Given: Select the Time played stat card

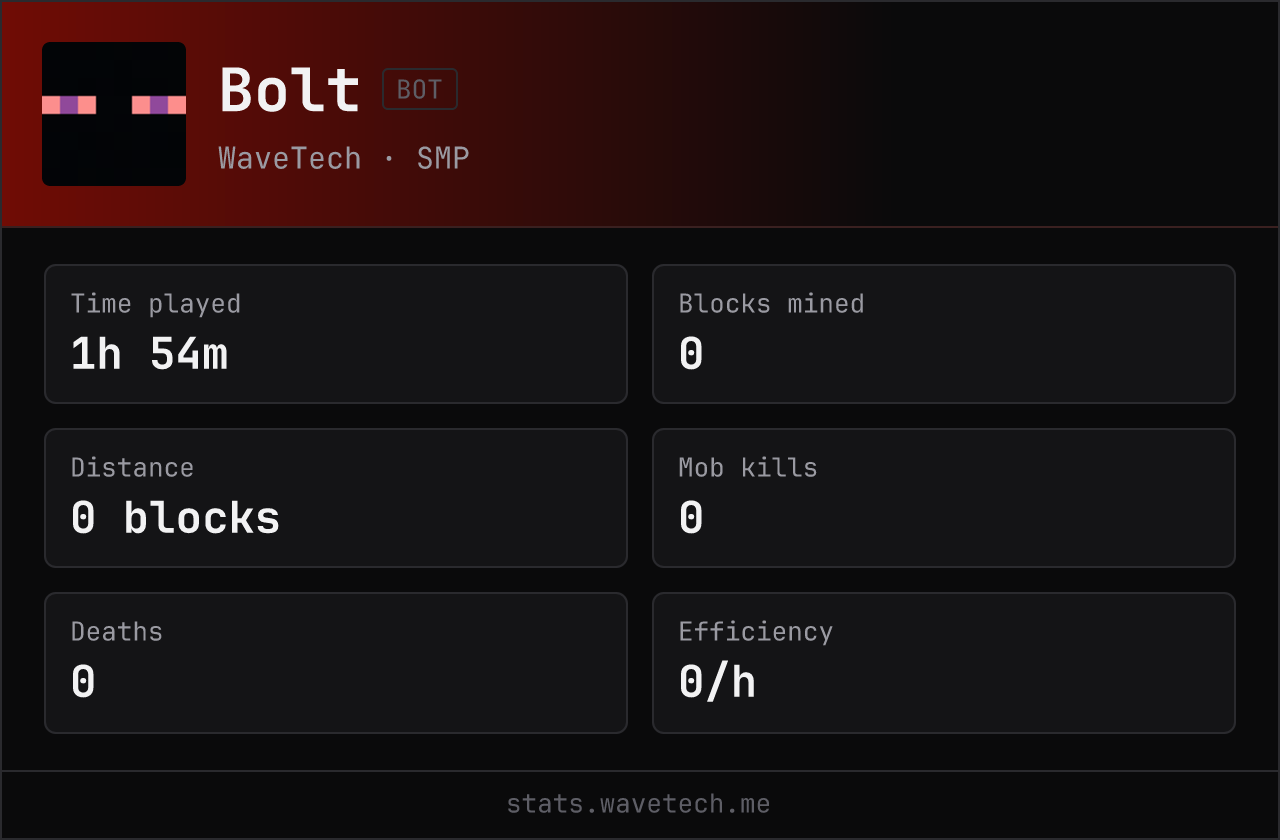Looking at the screenshot, I should (336, 334).
